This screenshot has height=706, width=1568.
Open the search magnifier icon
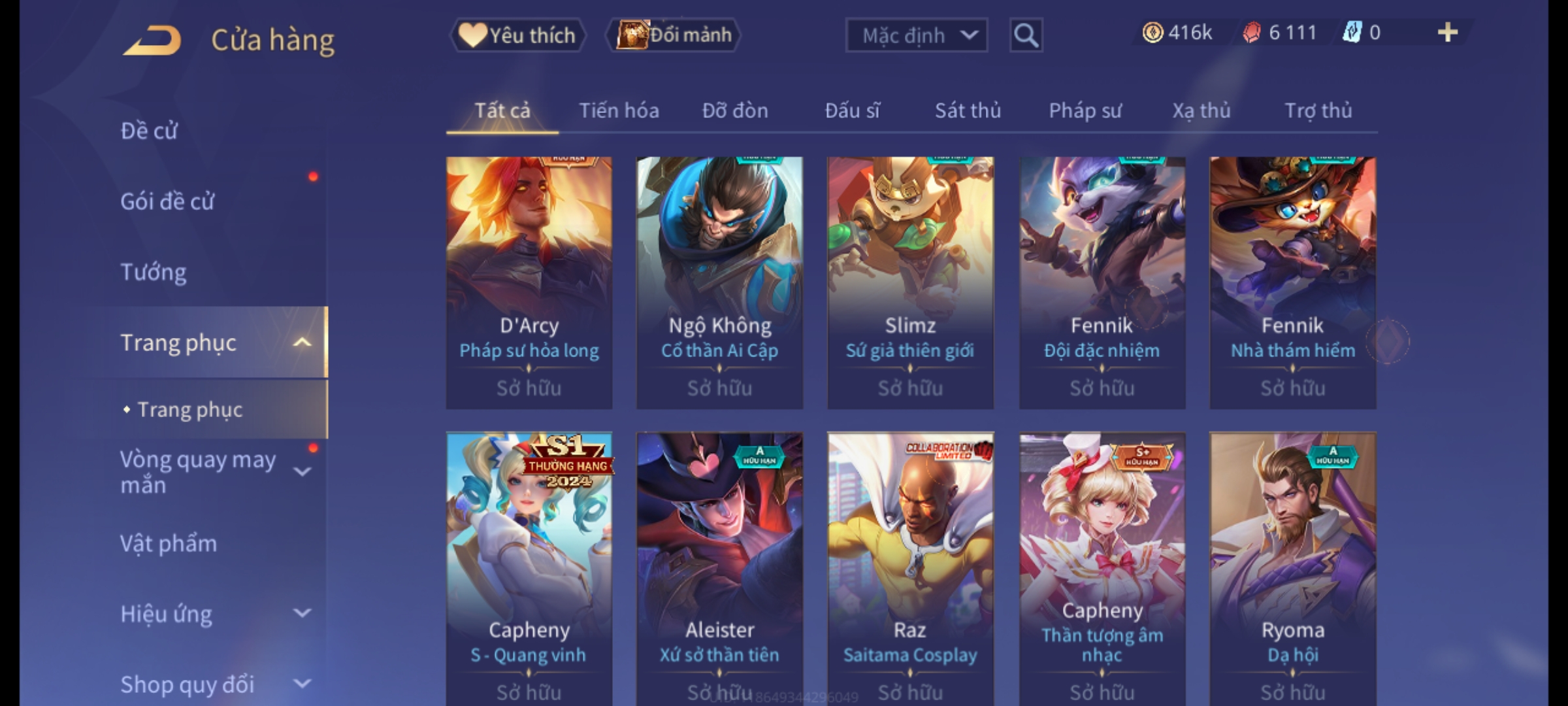point(1026,35)
